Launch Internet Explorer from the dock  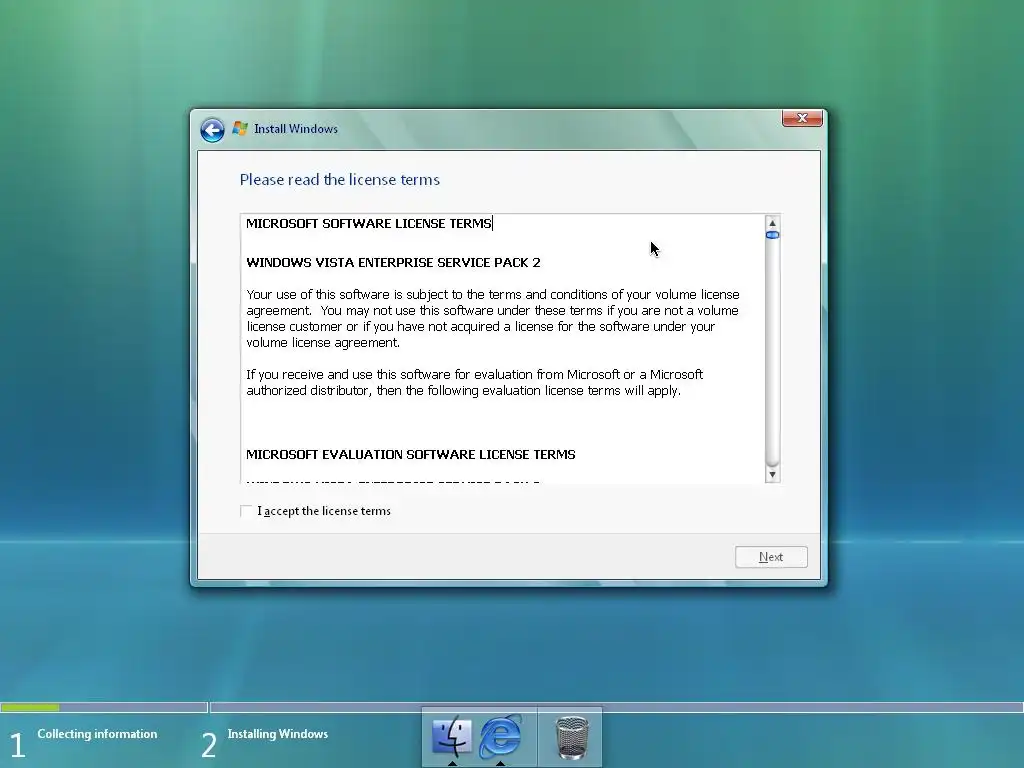[500, 736]
